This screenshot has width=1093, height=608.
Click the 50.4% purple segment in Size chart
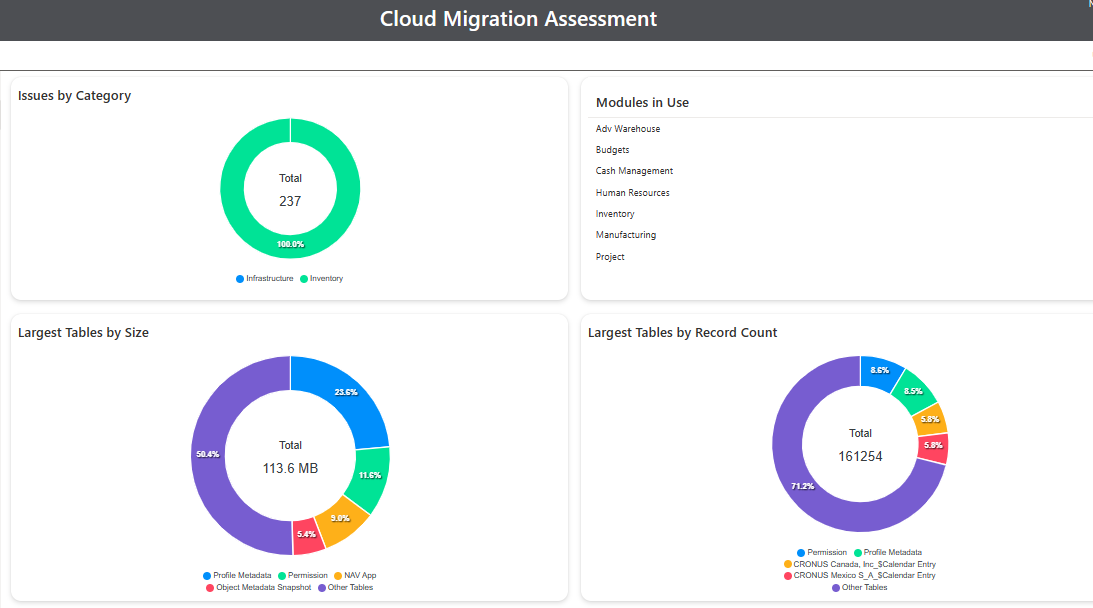click(208, 455)
